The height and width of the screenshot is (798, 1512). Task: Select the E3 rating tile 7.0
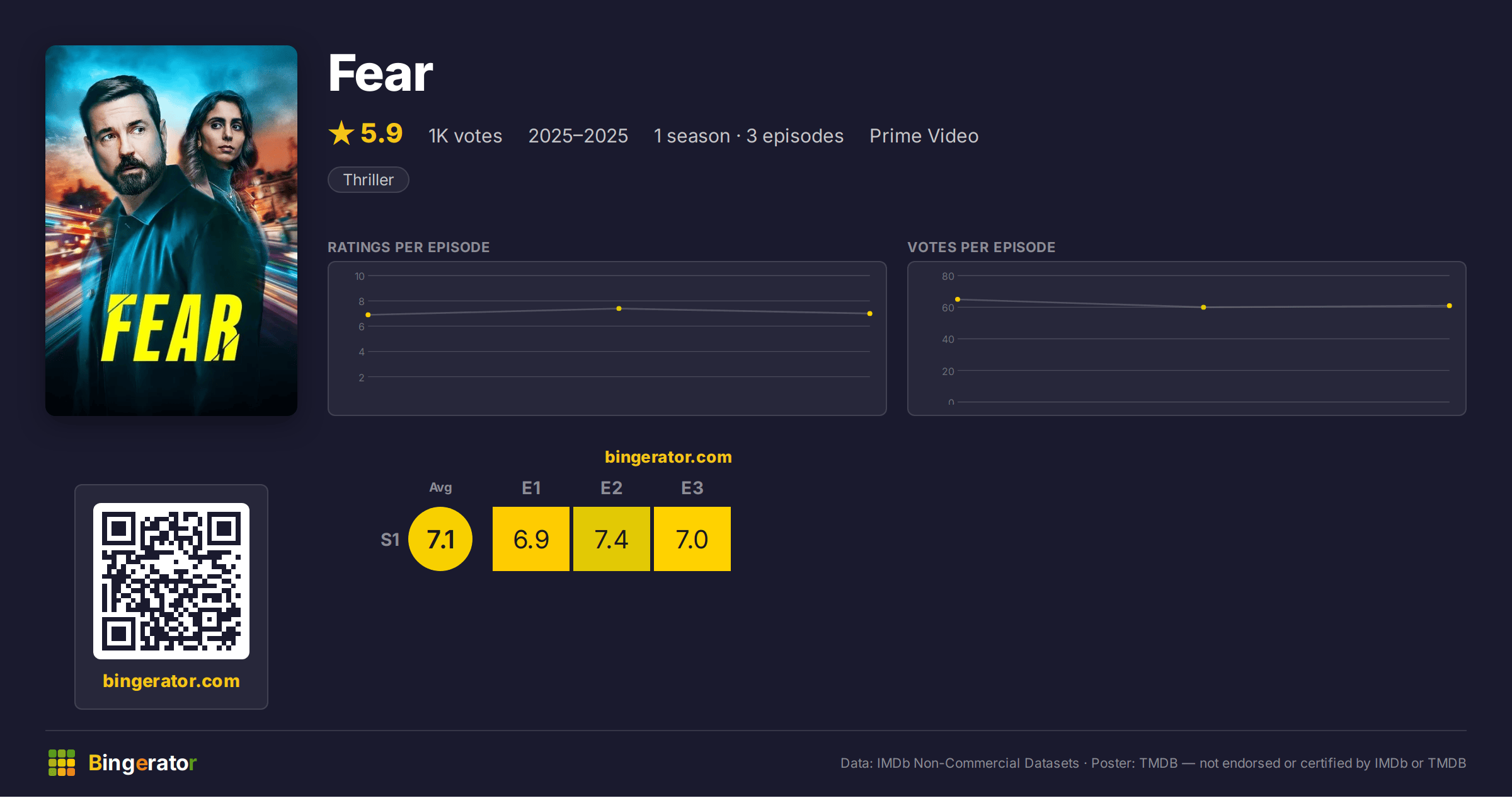click(692, 539)
